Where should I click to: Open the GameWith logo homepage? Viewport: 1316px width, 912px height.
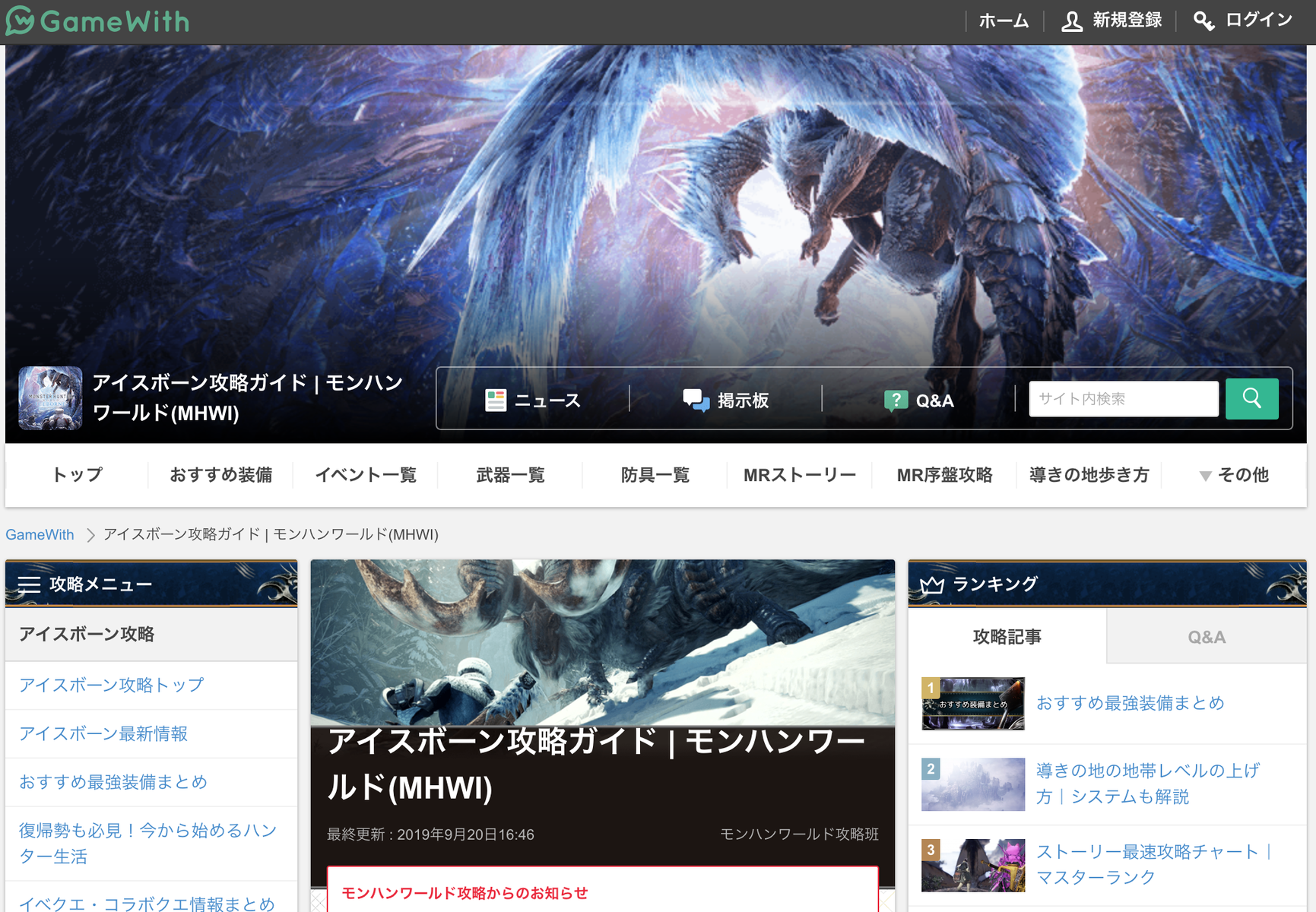click(97, 21)
